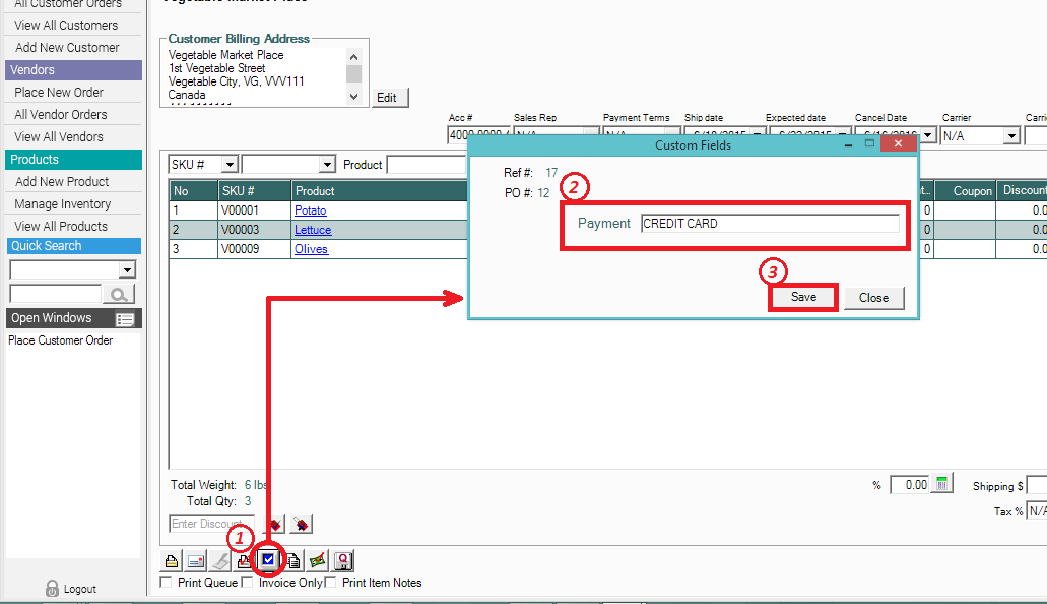Viewport: 1047px width, 604px height.
Task: Click the yellow printer icon in the bottom toolbar
Action: (x=172, y=561)
